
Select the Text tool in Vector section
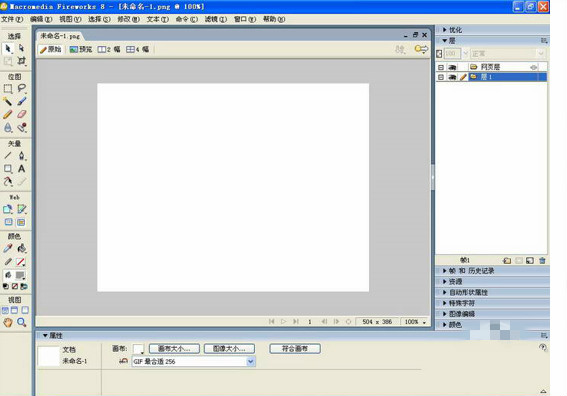click(x=21, y=169)
